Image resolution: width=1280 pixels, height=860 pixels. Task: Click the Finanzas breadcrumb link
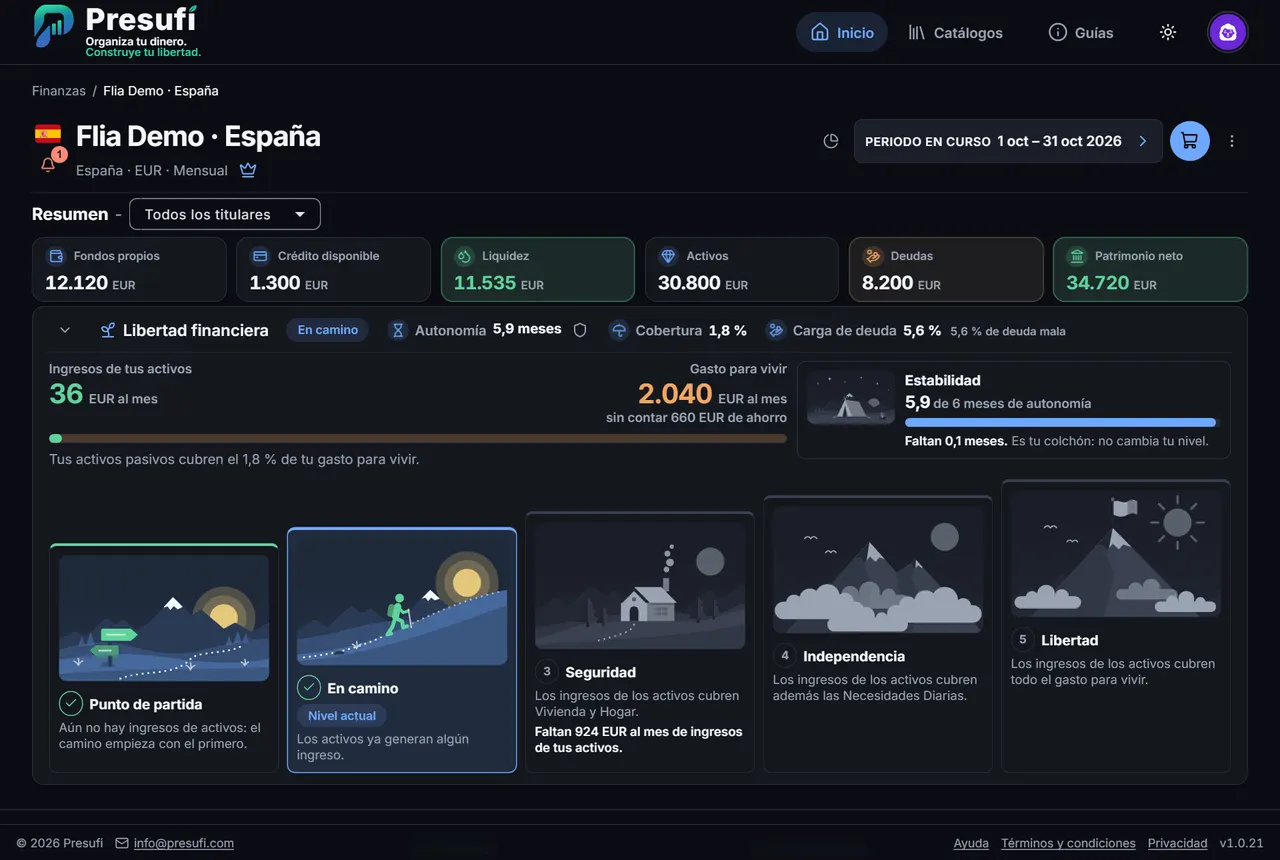point(59,91)
